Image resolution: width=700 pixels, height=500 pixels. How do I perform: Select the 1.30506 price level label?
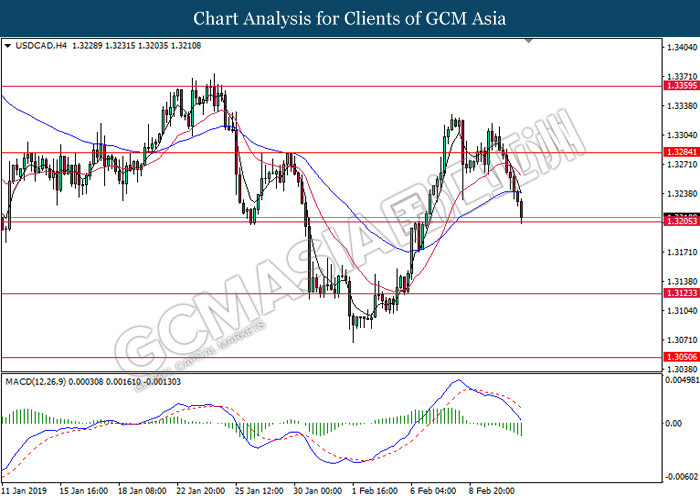682,357
